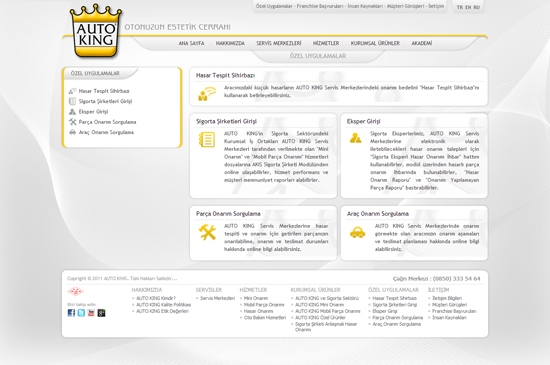Open KURUMSAL ÜRÜNLER in main navigation
The height and width of the screenshot is (365, 550).
point(375,43)
